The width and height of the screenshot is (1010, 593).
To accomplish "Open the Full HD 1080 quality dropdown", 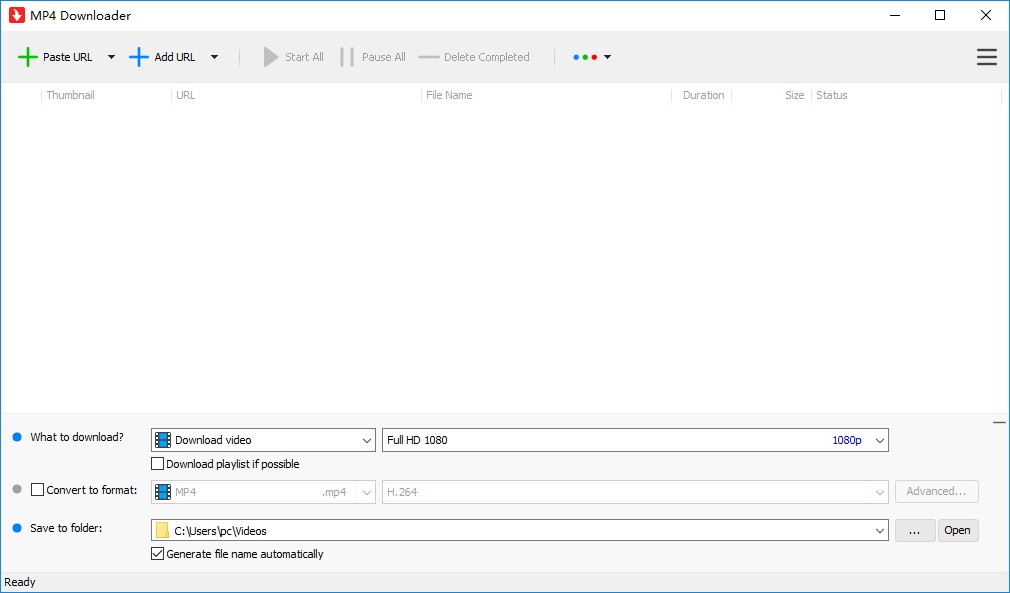I will click(635, 440).
